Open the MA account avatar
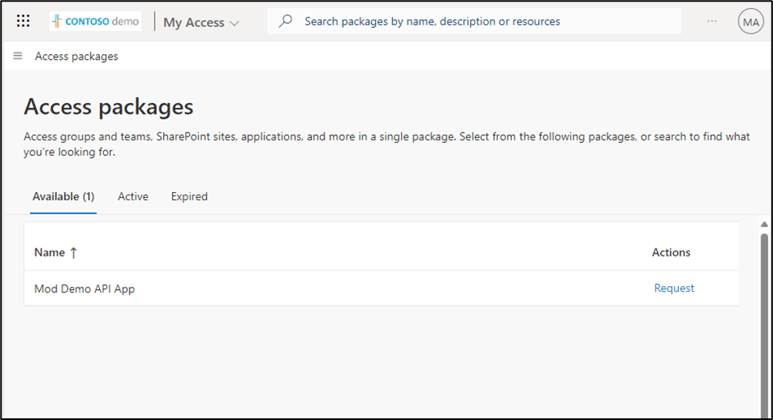773x420 pixels. [x=750, y=22]
